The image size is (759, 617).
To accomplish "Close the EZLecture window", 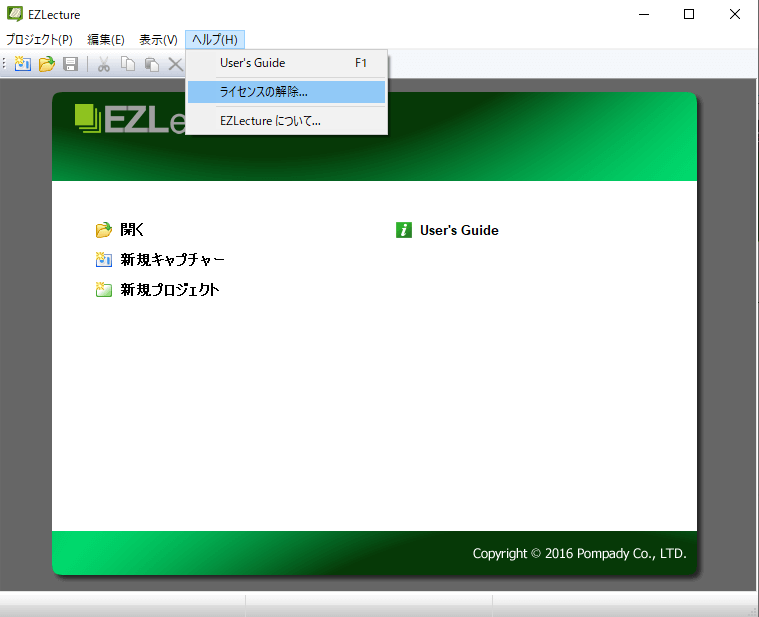I will tap(734, 15).
